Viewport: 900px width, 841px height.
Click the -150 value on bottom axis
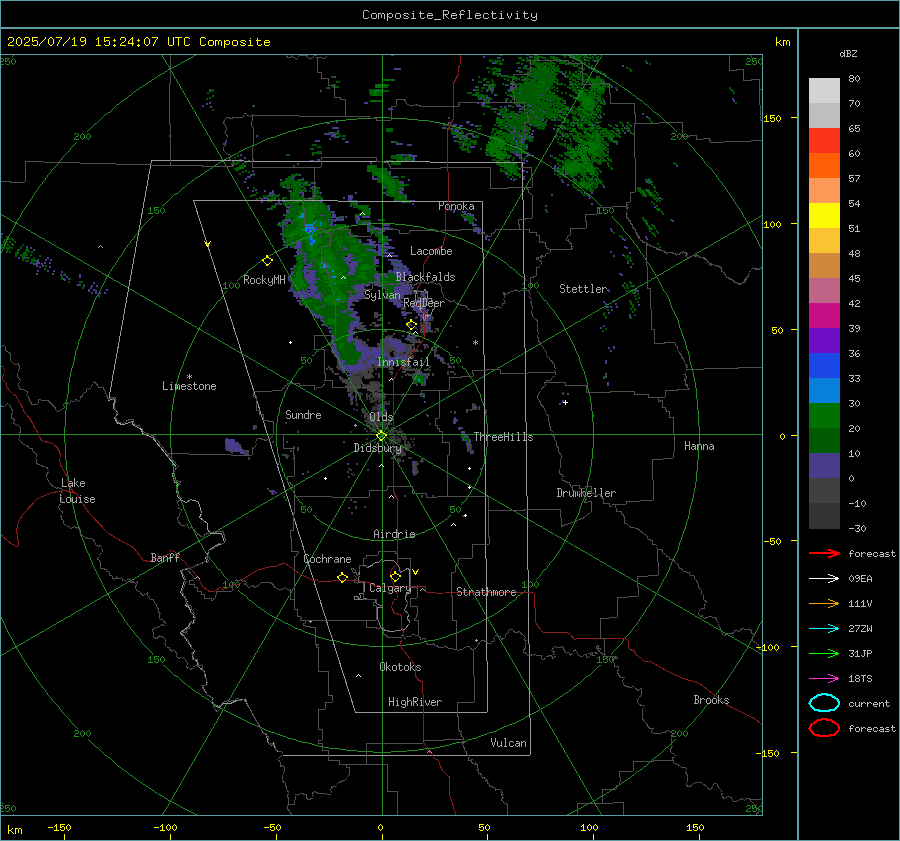tap(59, 827)
